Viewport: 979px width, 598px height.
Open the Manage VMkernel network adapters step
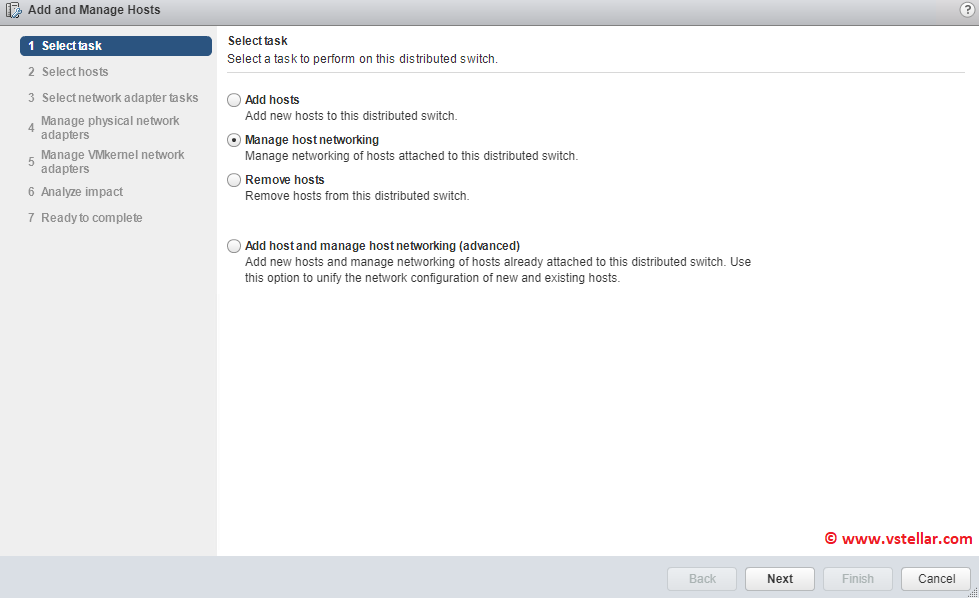pyautogui.click(x=112, y=162)
